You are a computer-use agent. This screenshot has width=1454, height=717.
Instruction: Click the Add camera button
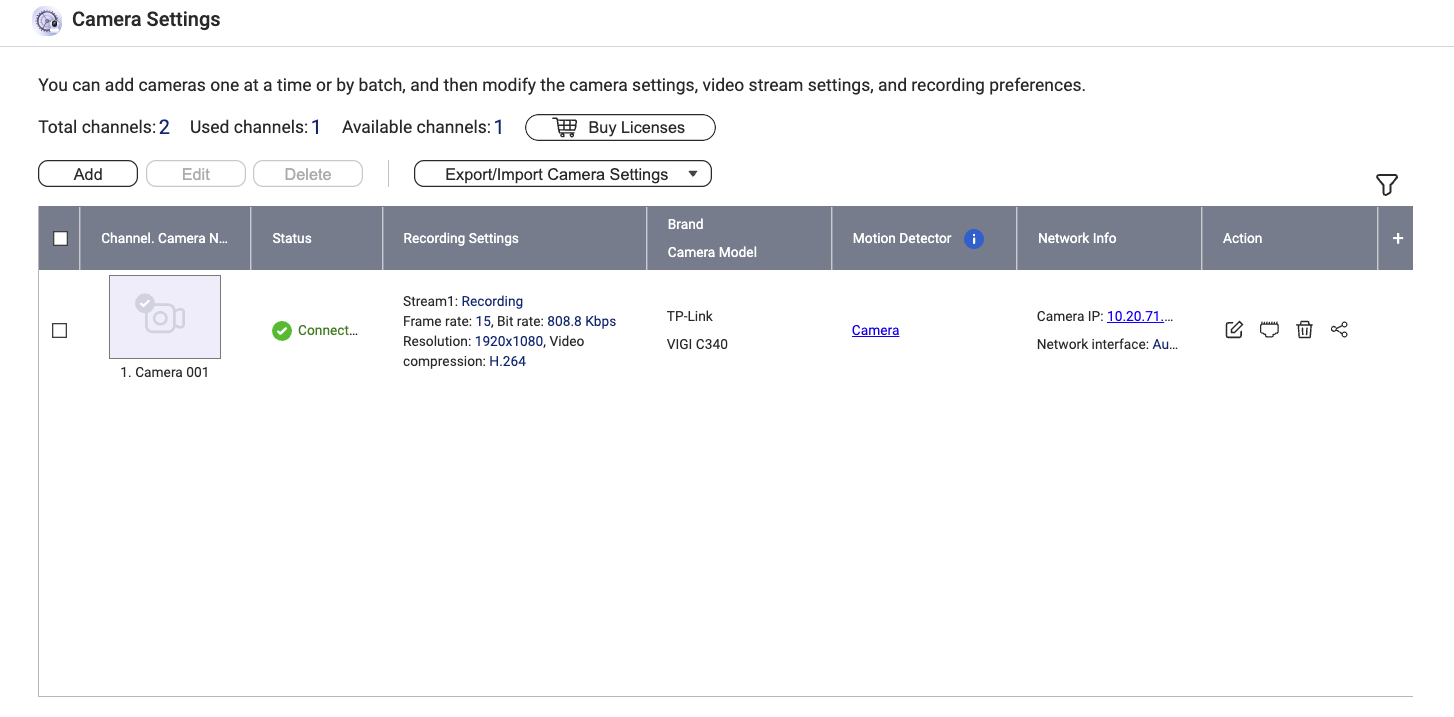click(88, 174)
